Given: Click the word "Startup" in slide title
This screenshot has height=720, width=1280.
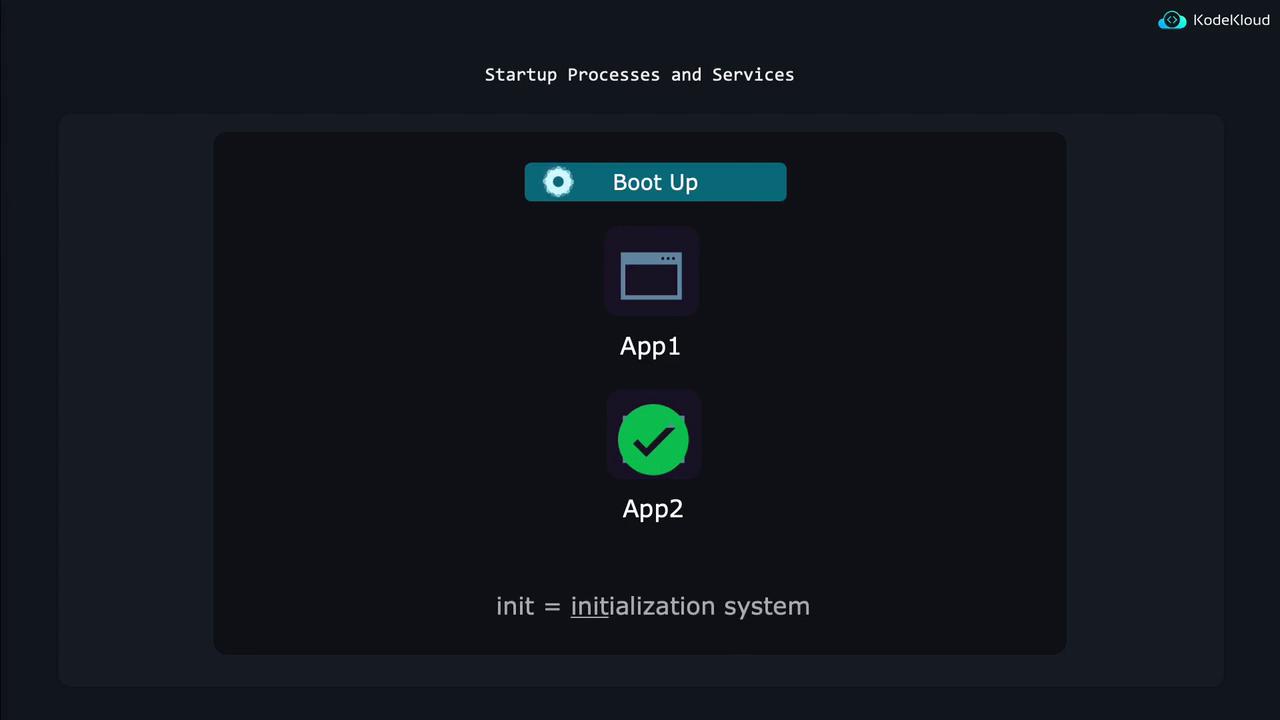Looking at the screenshot, I should [521, 75].
